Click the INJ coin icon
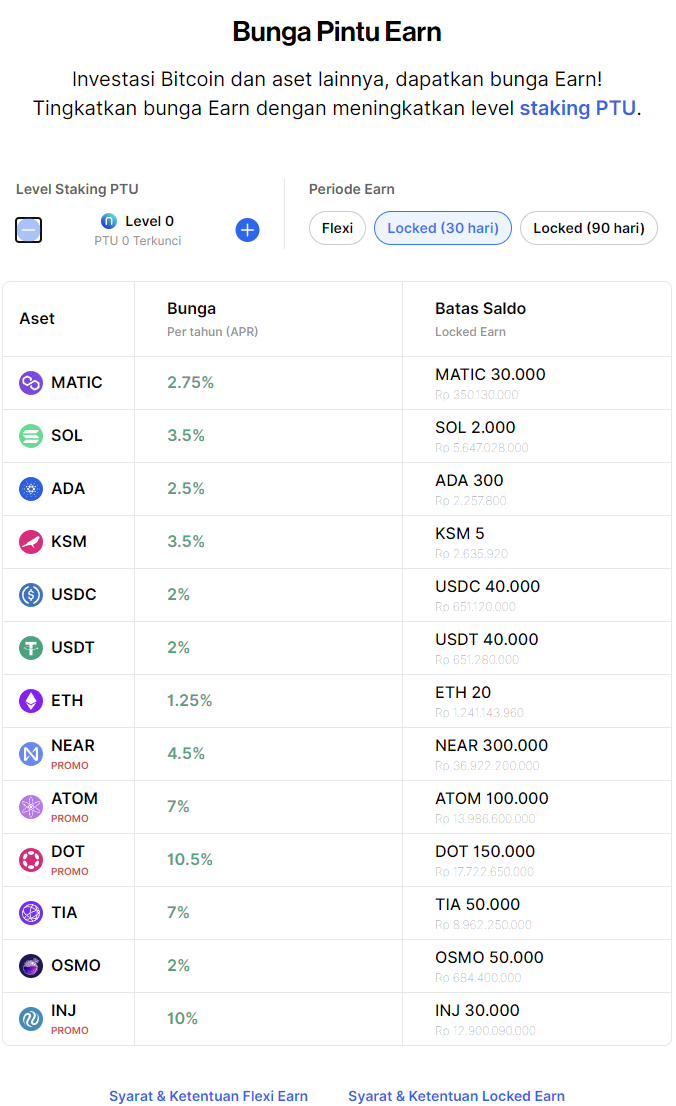Image resolution: width=676 pixels, height=1106 pixels. [x=30, y=1019]
